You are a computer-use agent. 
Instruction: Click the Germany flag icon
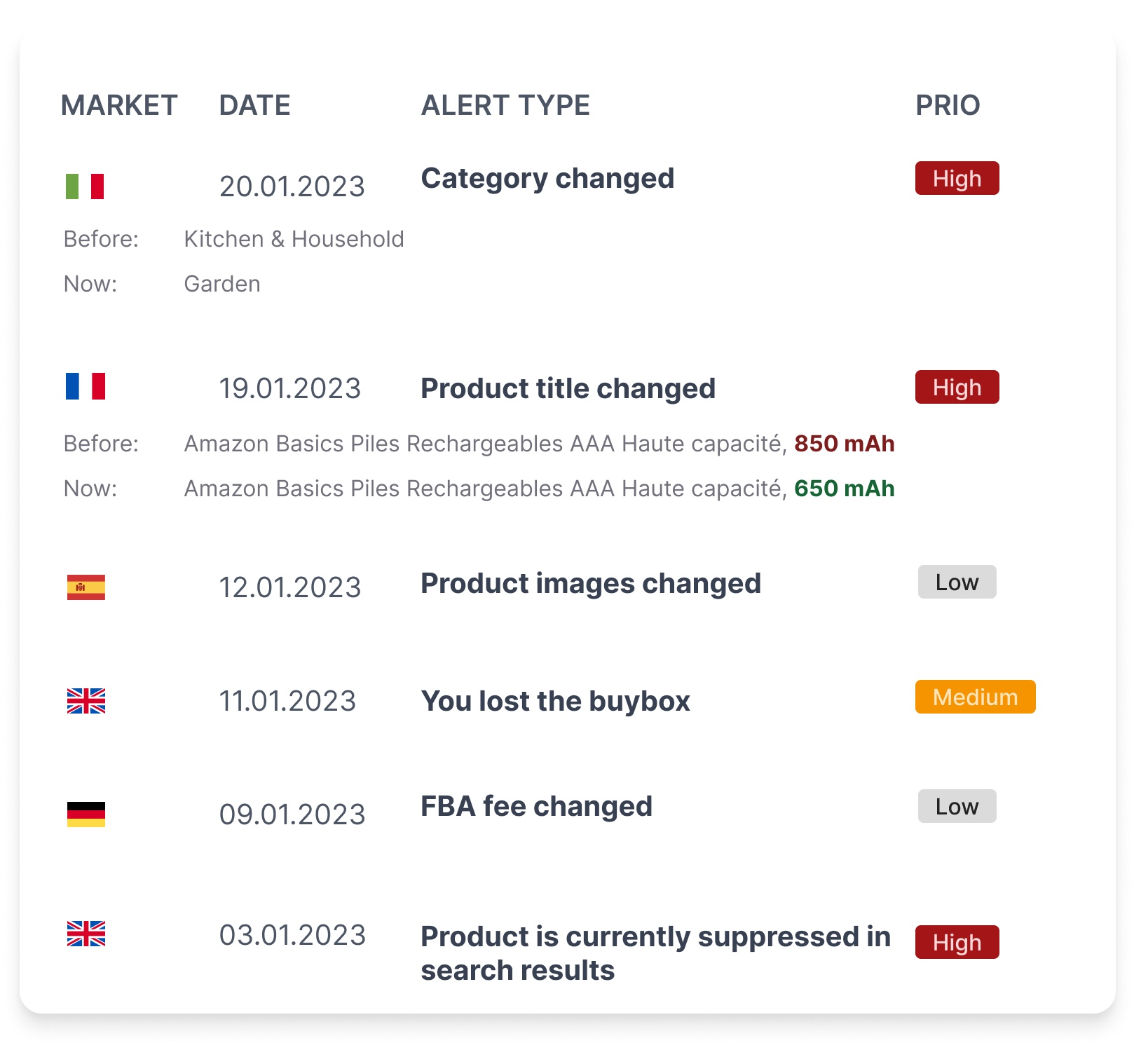[86, 814]
